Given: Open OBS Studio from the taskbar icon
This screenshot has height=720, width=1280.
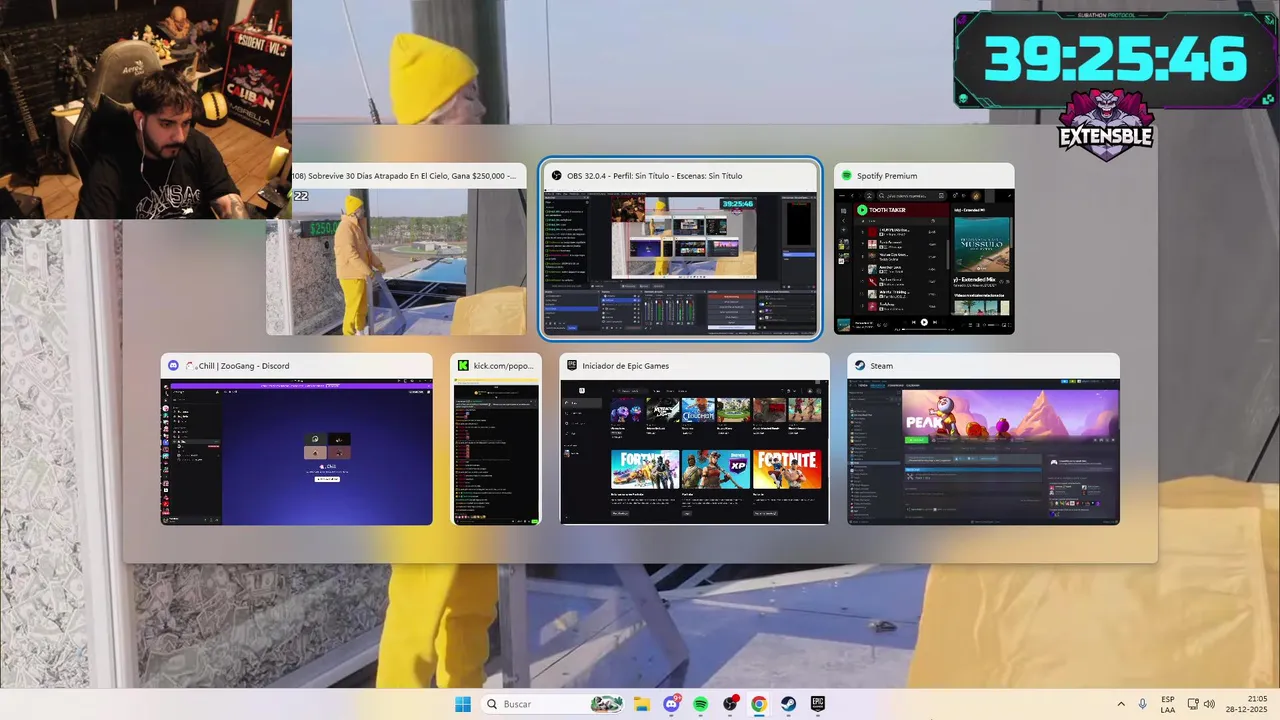Looking at the screenshot, I should tap(730, 704).
